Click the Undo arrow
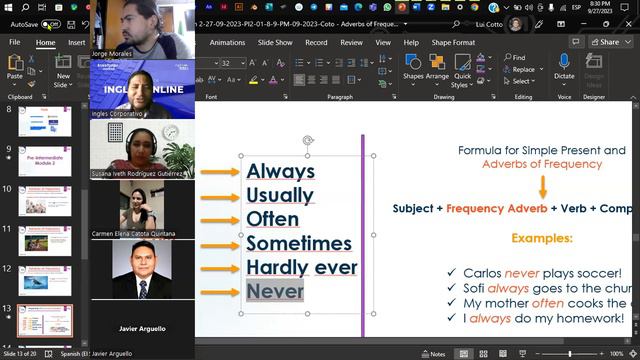Screen dimensions: 640x360 click(x=85, y=24)
